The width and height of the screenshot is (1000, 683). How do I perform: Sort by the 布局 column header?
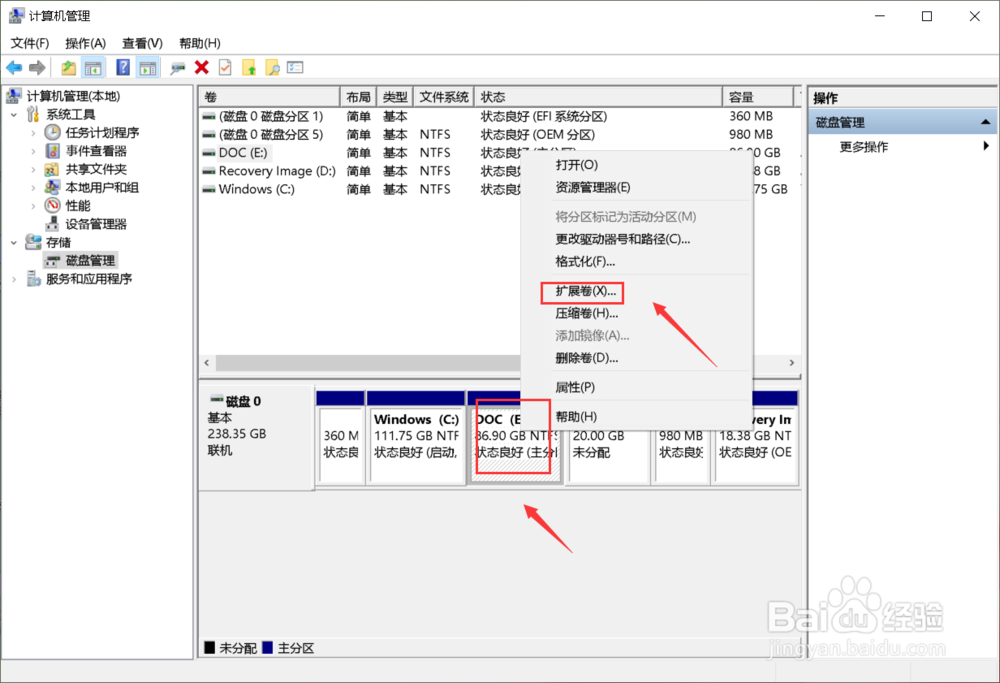358,97
